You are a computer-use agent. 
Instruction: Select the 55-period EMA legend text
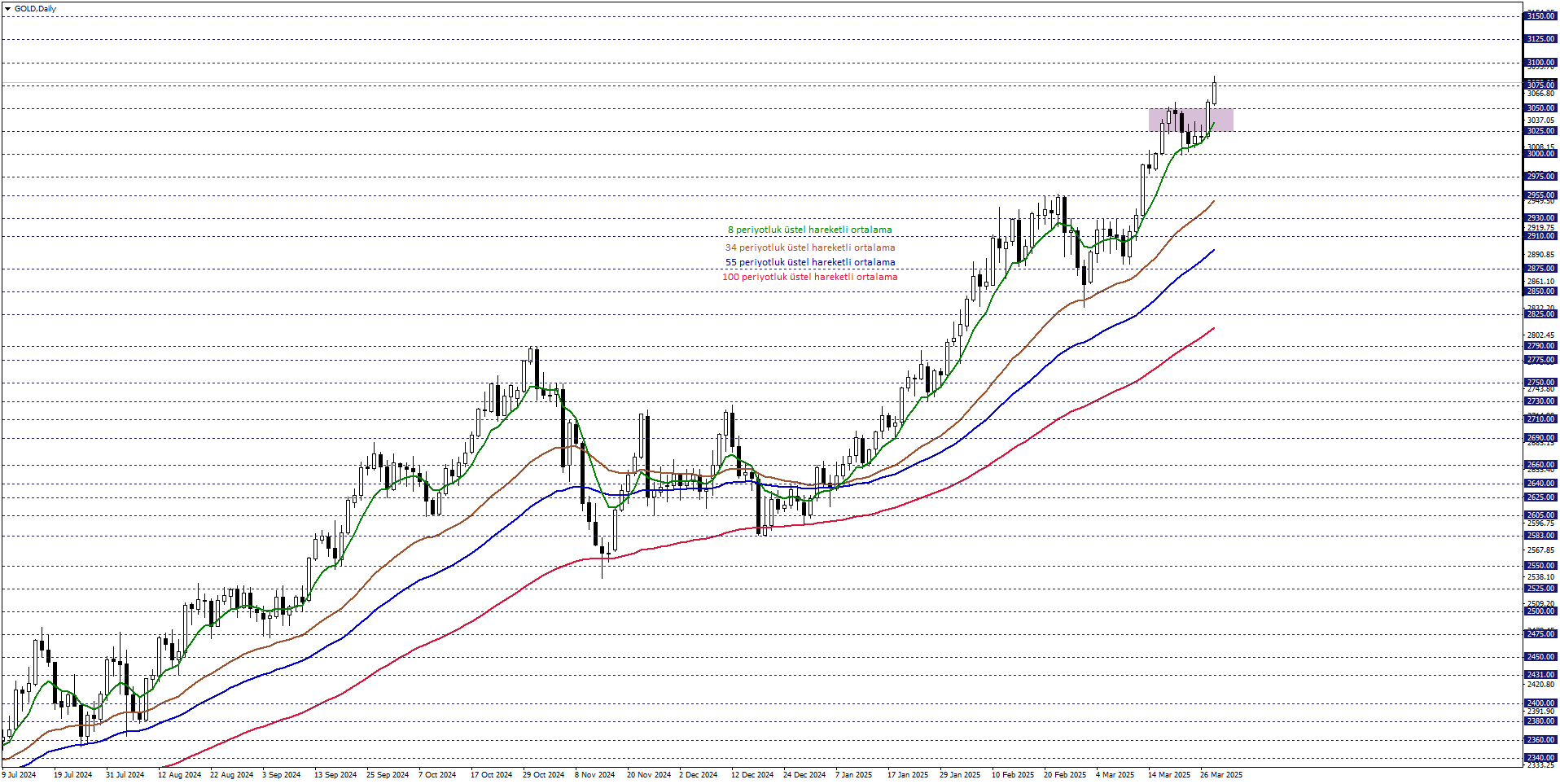pos(810,262)
